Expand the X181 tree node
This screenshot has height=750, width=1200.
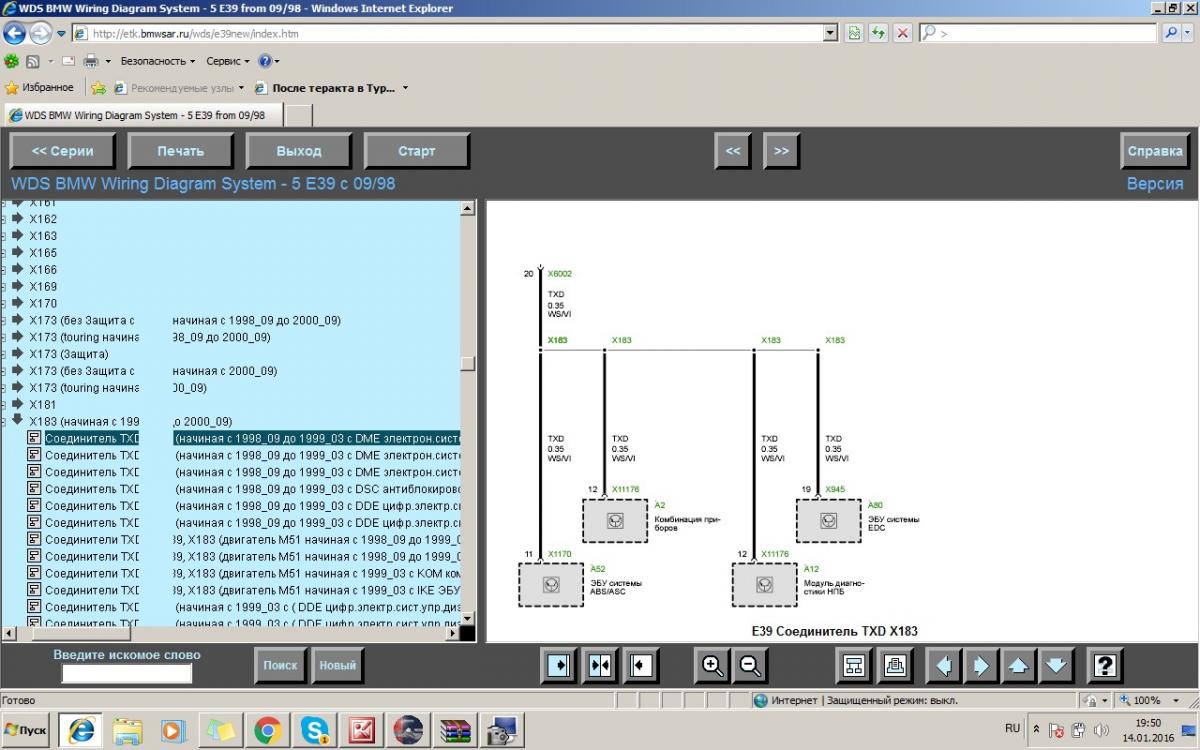tap(17, 404)
